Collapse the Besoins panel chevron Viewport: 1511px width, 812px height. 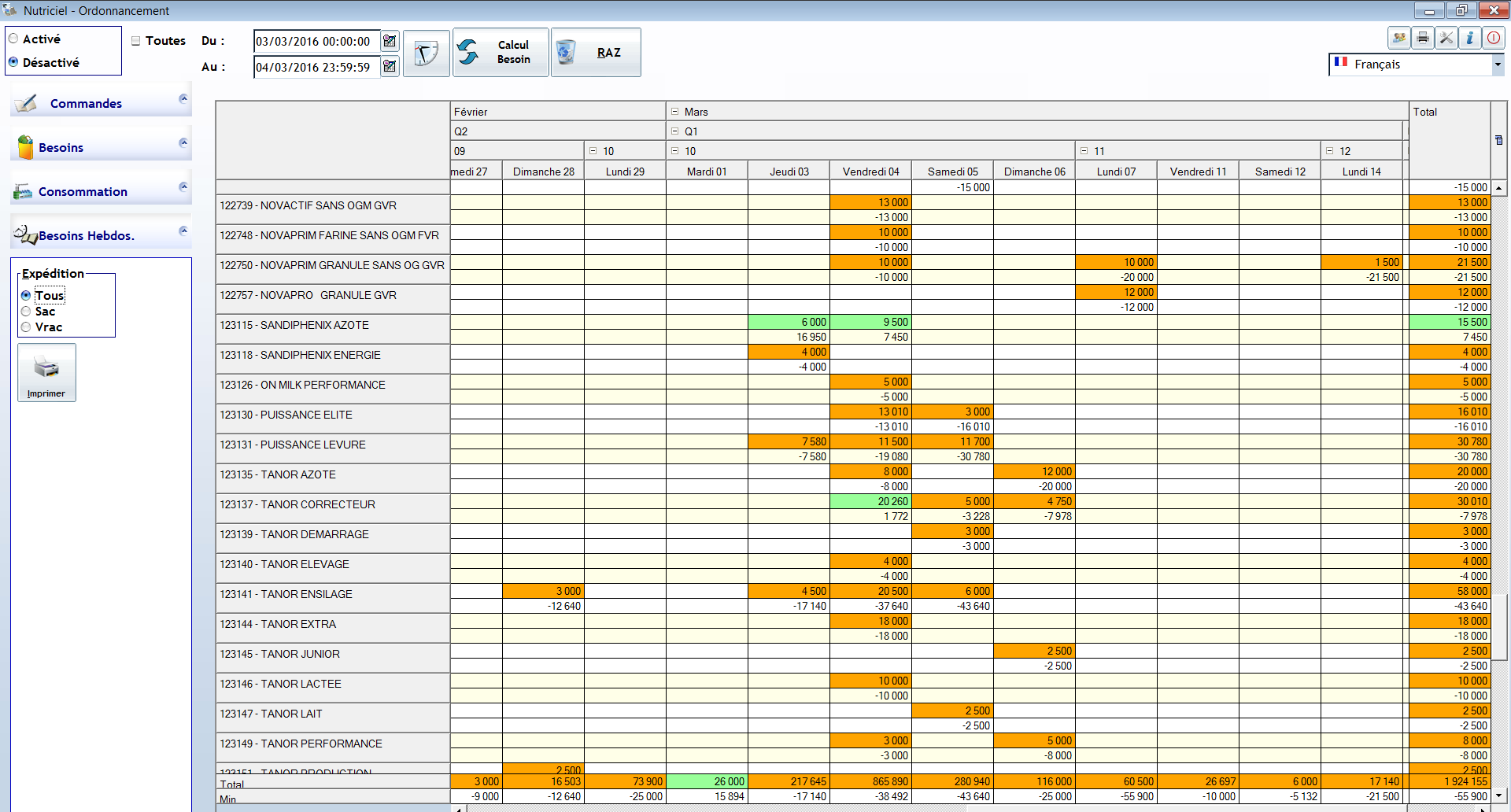pyautogui.click(x=183, y=142)
